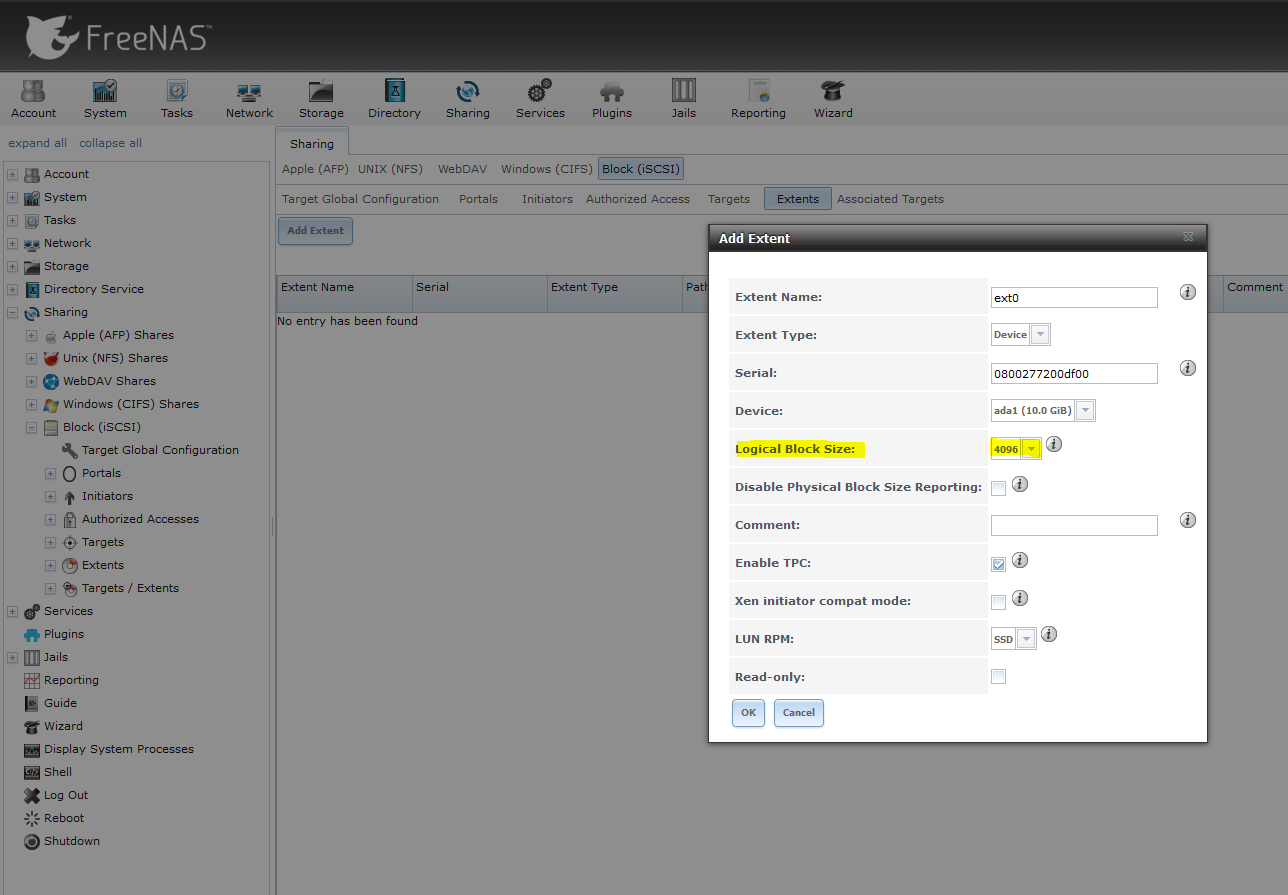Open the Tasks toolbar icon
Screen dimensions: 1288x895
(x=177, y=100)
